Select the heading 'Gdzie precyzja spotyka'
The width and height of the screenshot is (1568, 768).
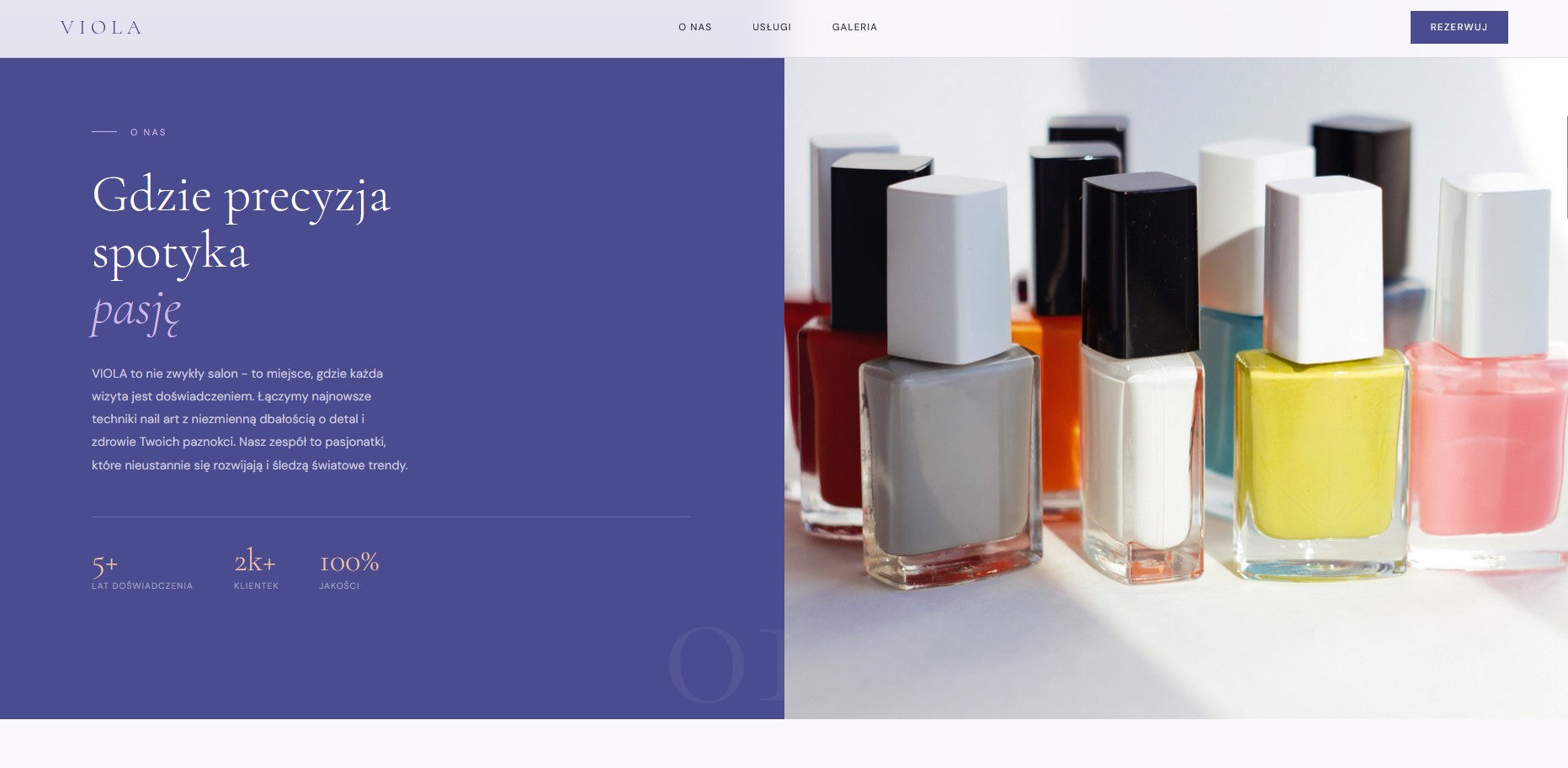tap(242, 223)
